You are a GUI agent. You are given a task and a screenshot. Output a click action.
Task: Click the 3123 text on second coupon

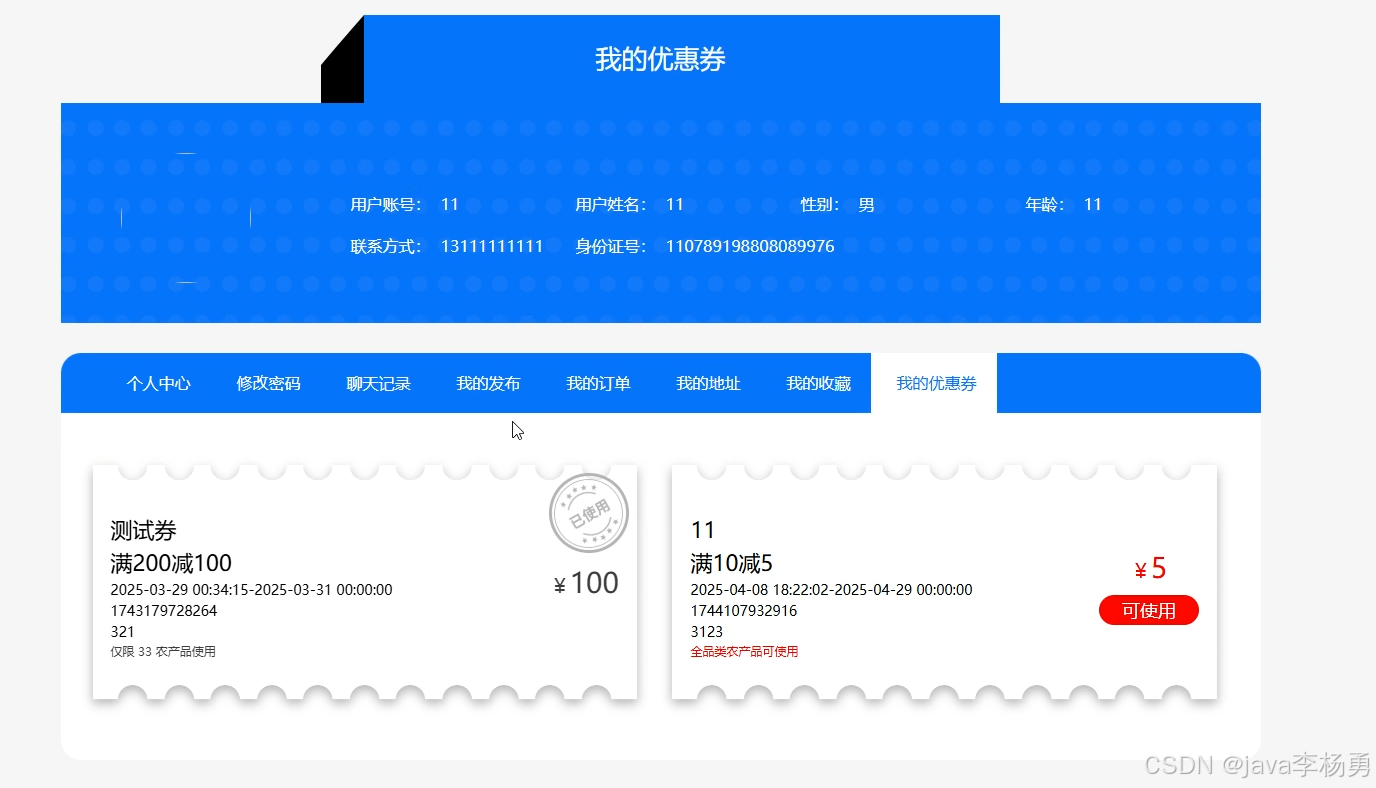click(706, 631)
